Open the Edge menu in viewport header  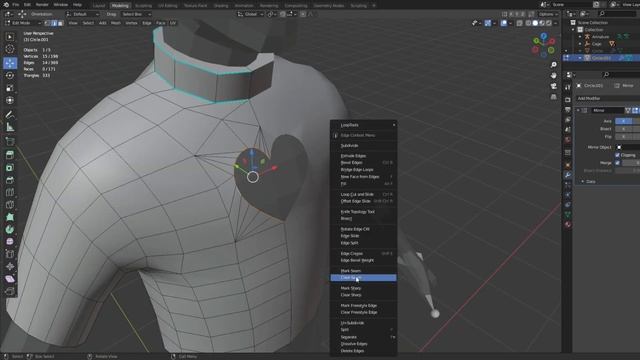point(147,23)
